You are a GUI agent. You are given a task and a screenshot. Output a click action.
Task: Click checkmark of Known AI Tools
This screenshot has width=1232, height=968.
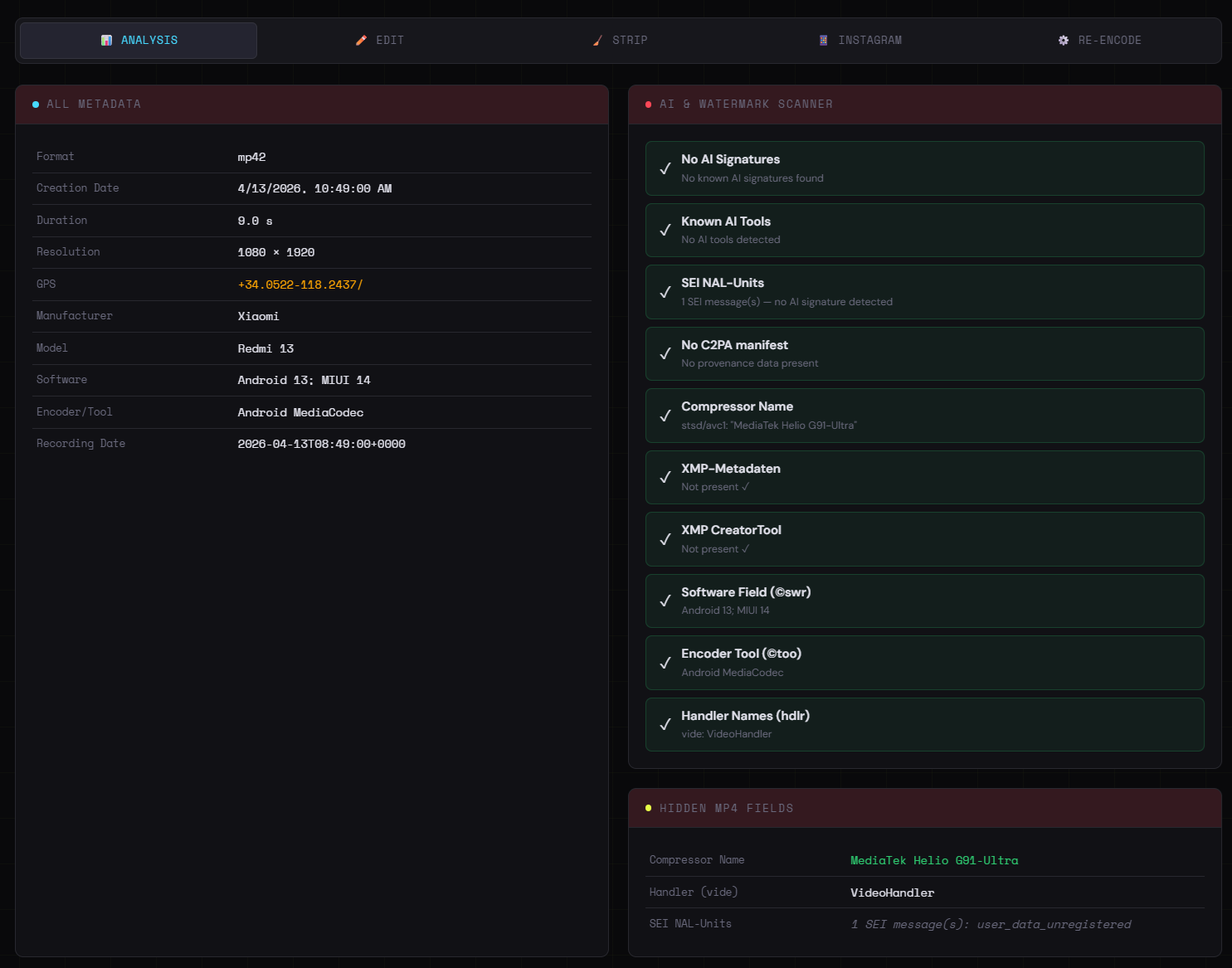[665, 230]
